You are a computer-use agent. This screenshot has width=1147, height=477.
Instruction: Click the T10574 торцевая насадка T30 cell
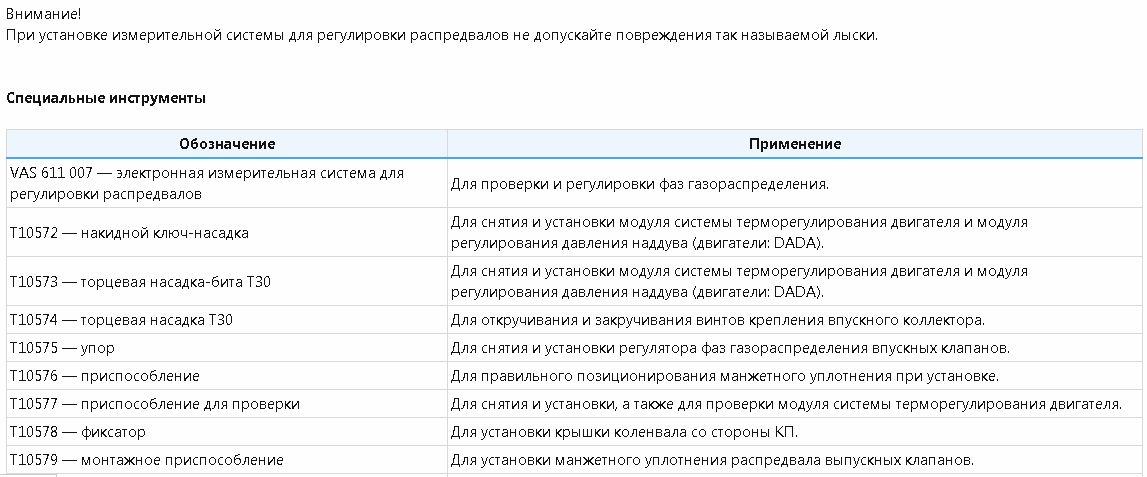click(121, 320)
